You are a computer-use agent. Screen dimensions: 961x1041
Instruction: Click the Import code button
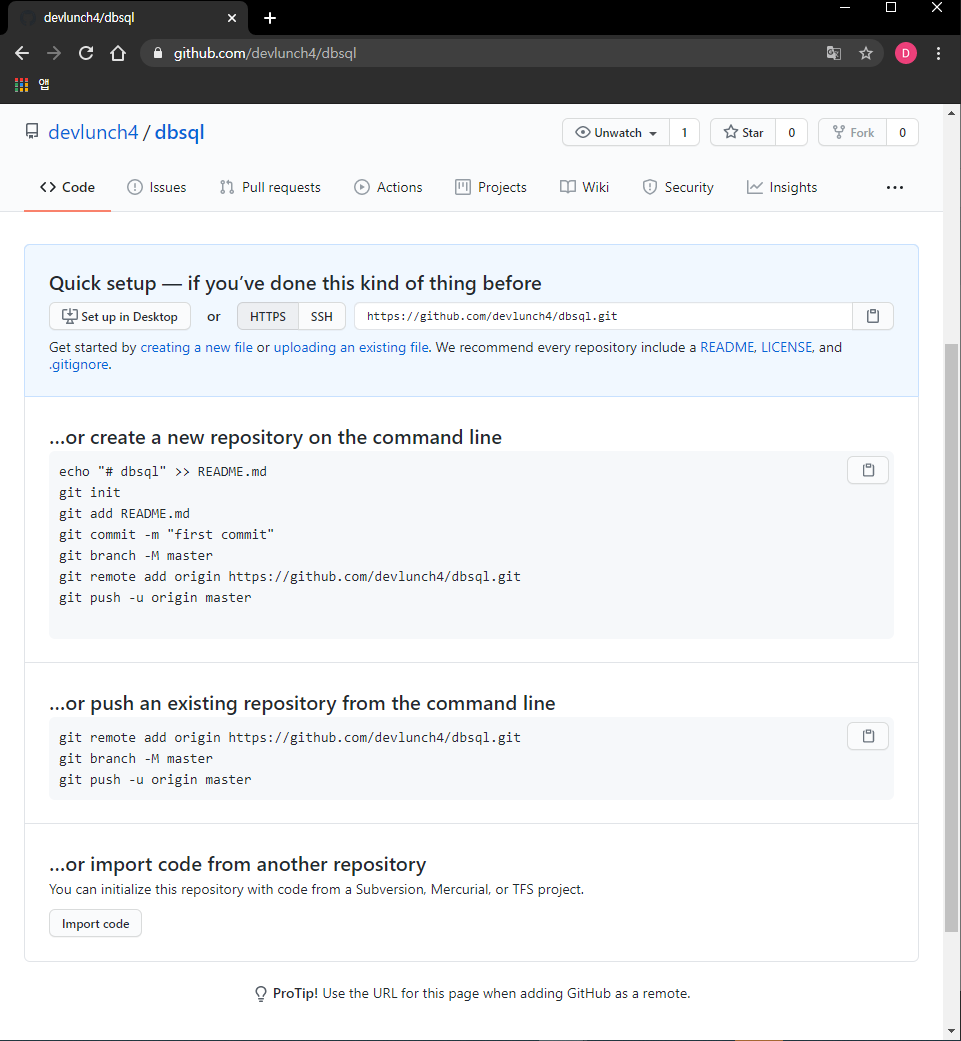coord(96,923)
